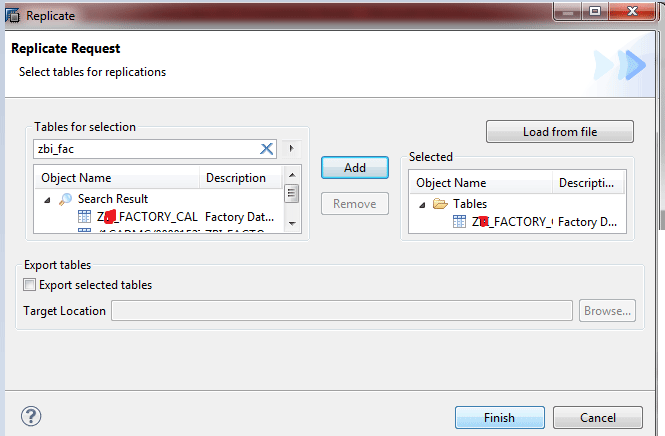Click the Tables folder icon in Selected
665x436 pixels.
(x=440, y=204)
